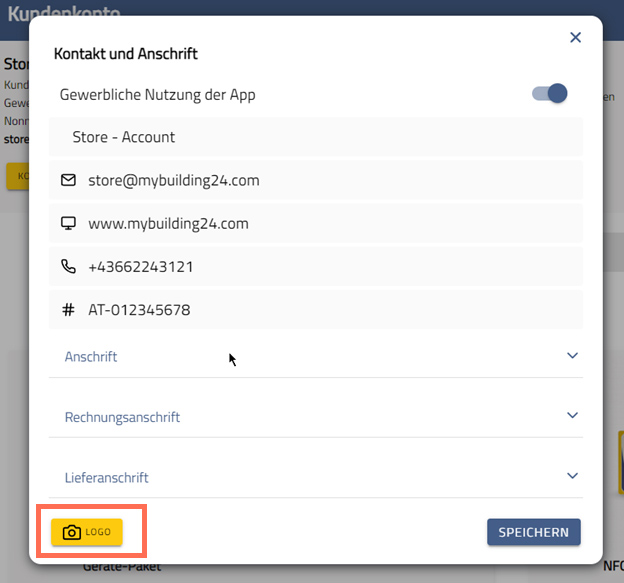The height and width of the screenshot is (583, 624).
Task: Click the envelope icon beside the email address
Action: point(68,181)
